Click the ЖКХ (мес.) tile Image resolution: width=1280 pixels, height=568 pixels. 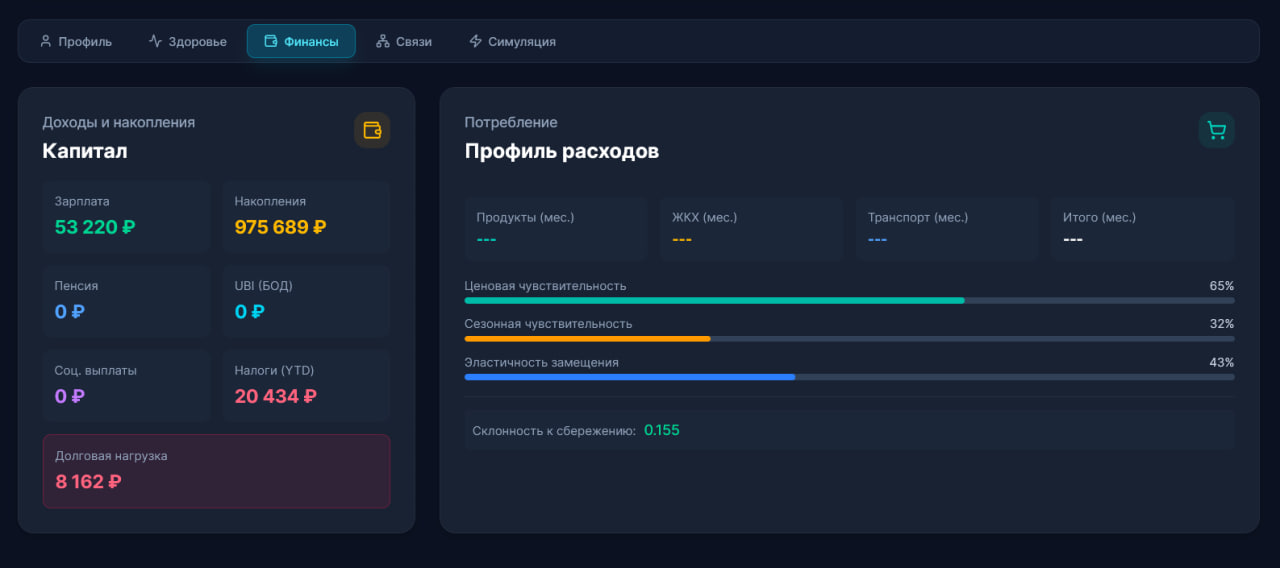(751, 229)
